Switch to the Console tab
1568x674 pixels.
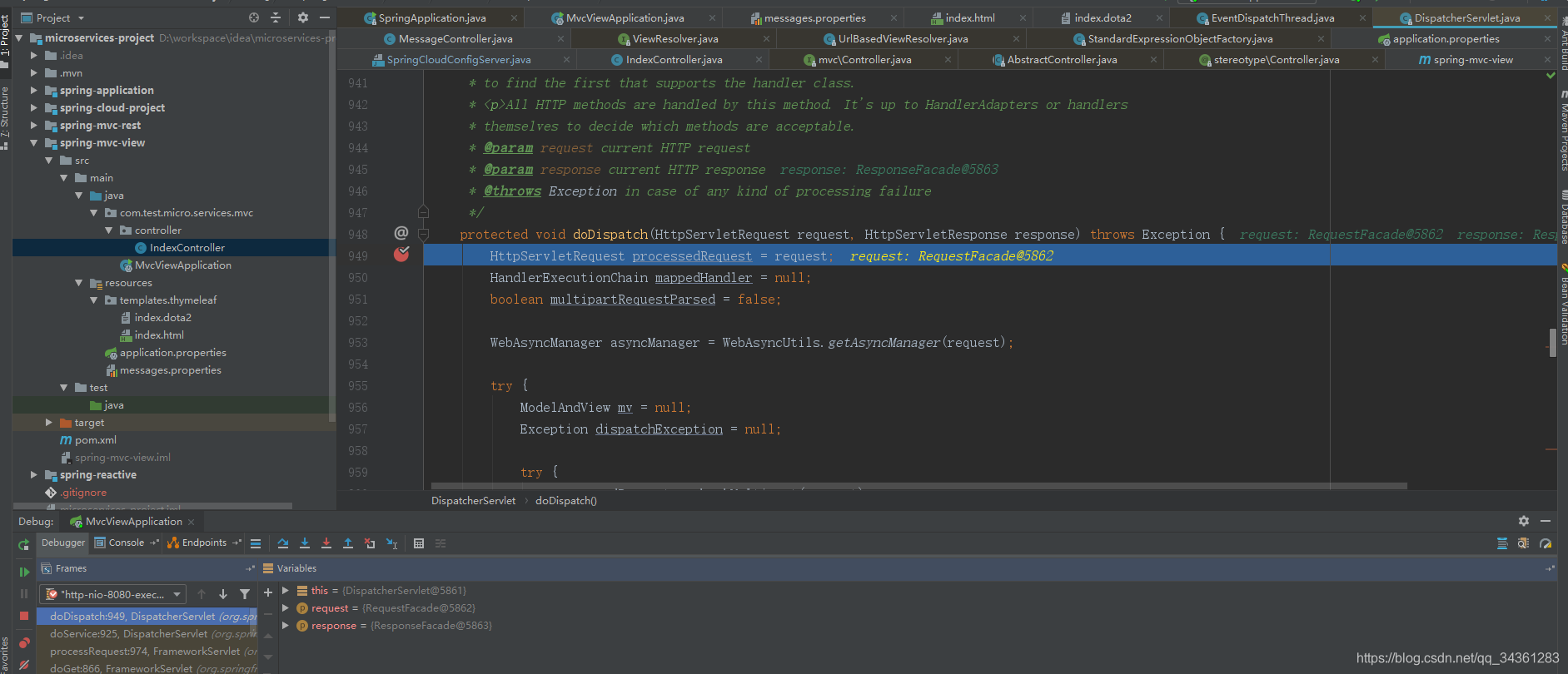coord(126,543)
